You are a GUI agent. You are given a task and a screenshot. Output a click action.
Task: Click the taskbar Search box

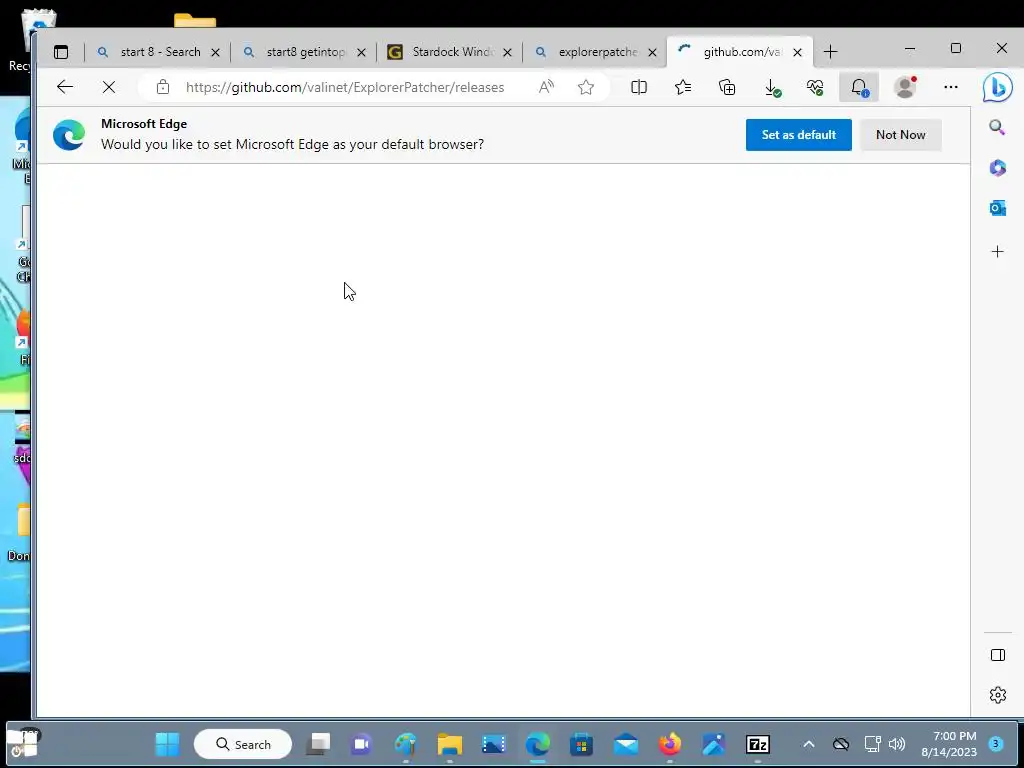coord(243,744)
